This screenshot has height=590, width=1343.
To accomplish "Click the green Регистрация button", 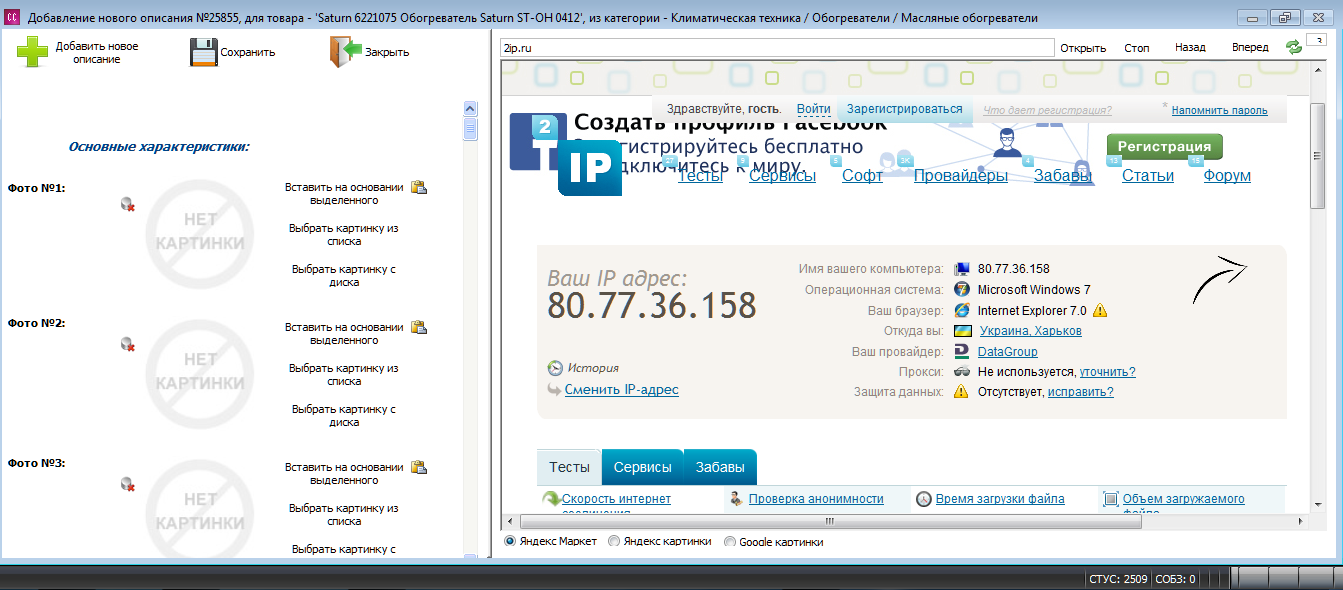I will click(1164, 146).
